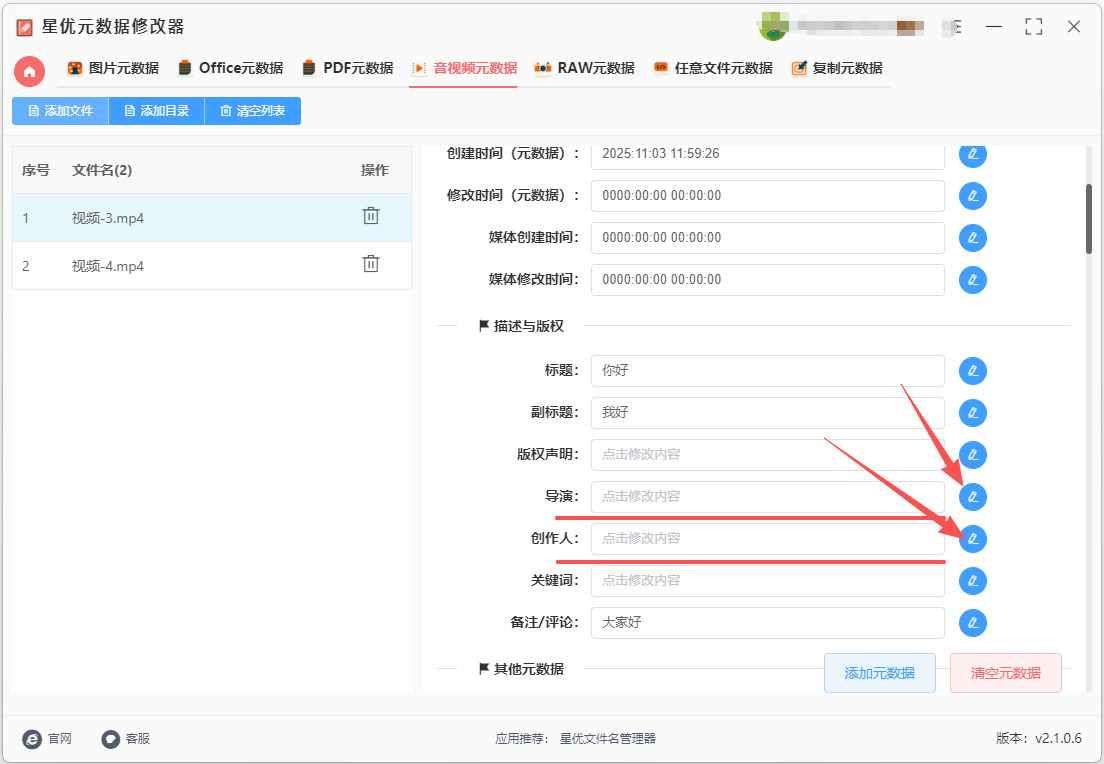Open the 客服 support link
This screenshot has height=764, width=1104.
tap(126, 739)
